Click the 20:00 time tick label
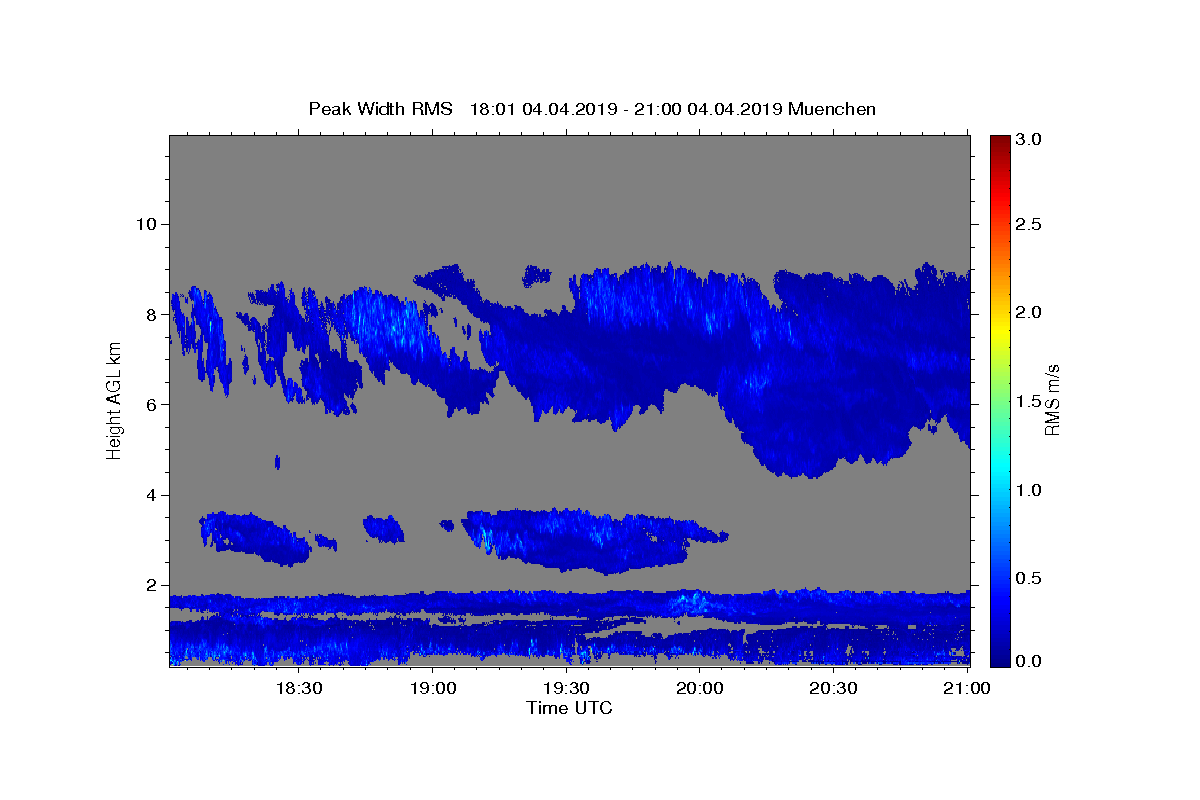The height and width of the screenshot is (800, 1200). point(700,689)
